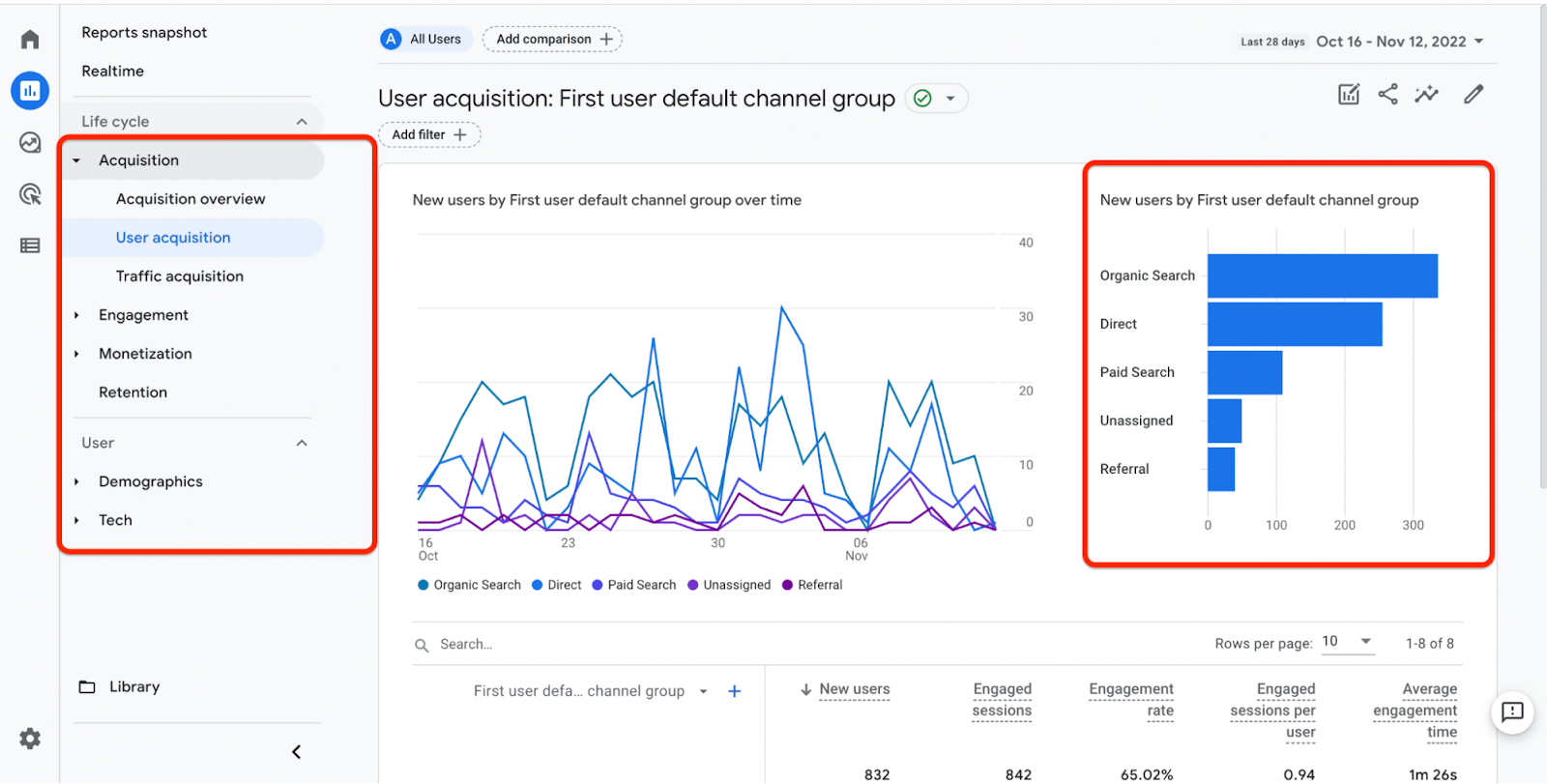Click the Add filter button
This screenshot has height=784, width=1547.
click(x=429, y=135)
